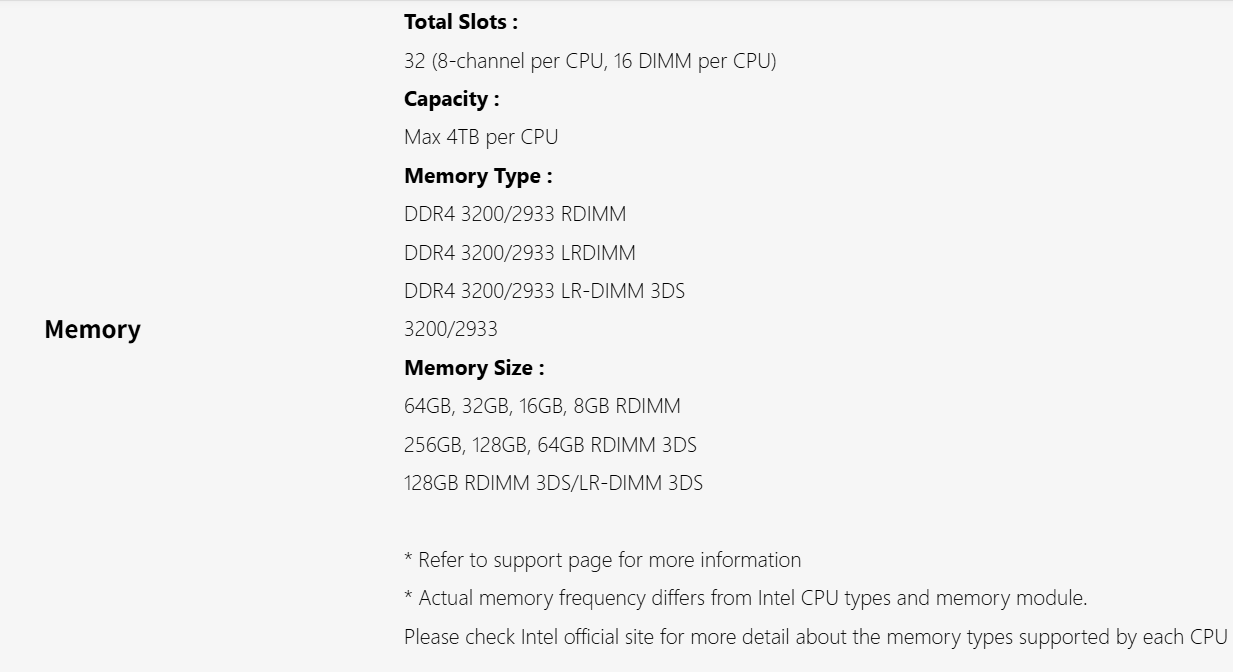Screen dimensions: 1233x672
Task: Click the Actual memory frequency differs note
Action: click(745, 598)
